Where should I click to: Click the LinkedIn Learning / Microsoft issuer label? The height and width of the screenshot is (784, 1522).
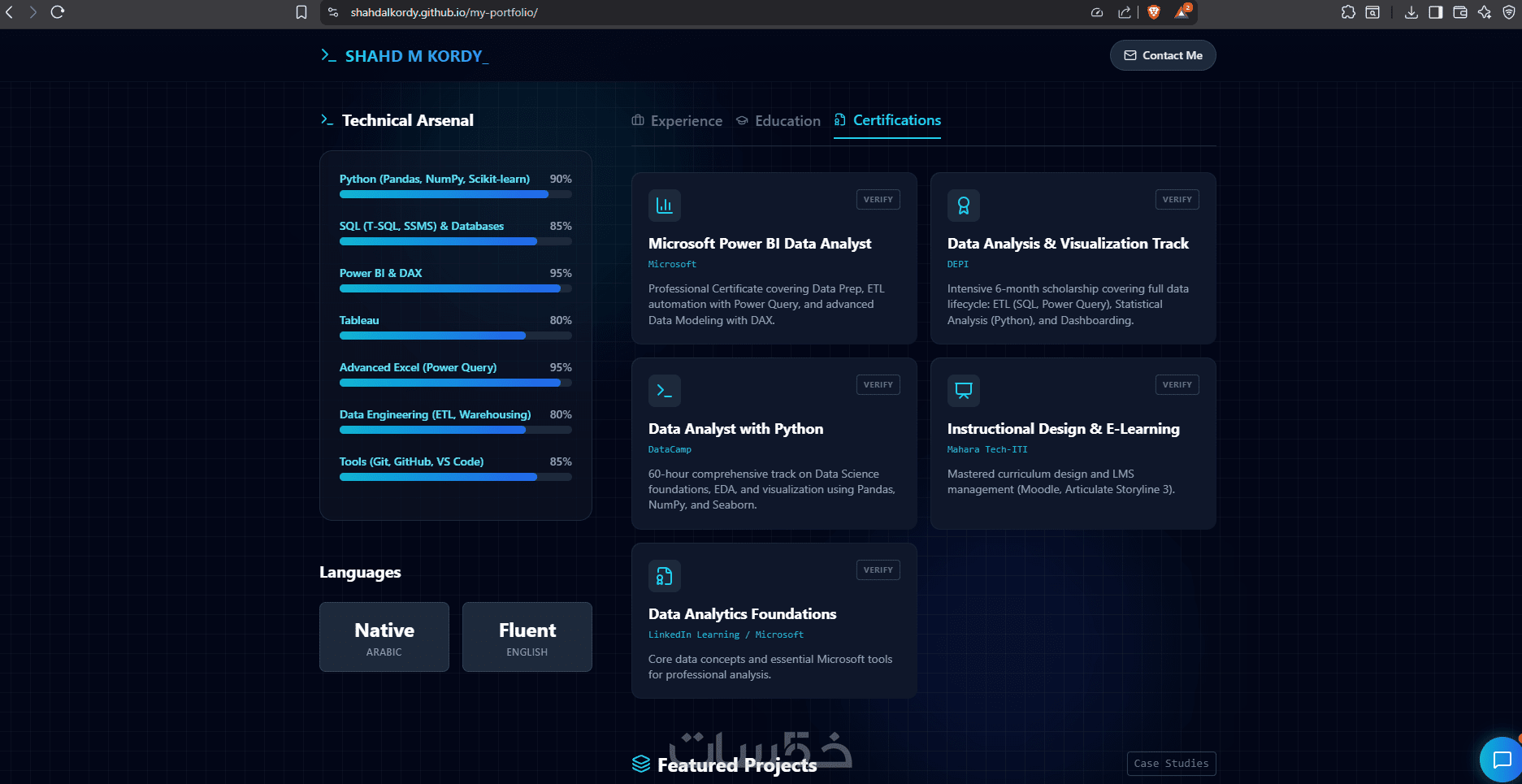click(726, 635)
